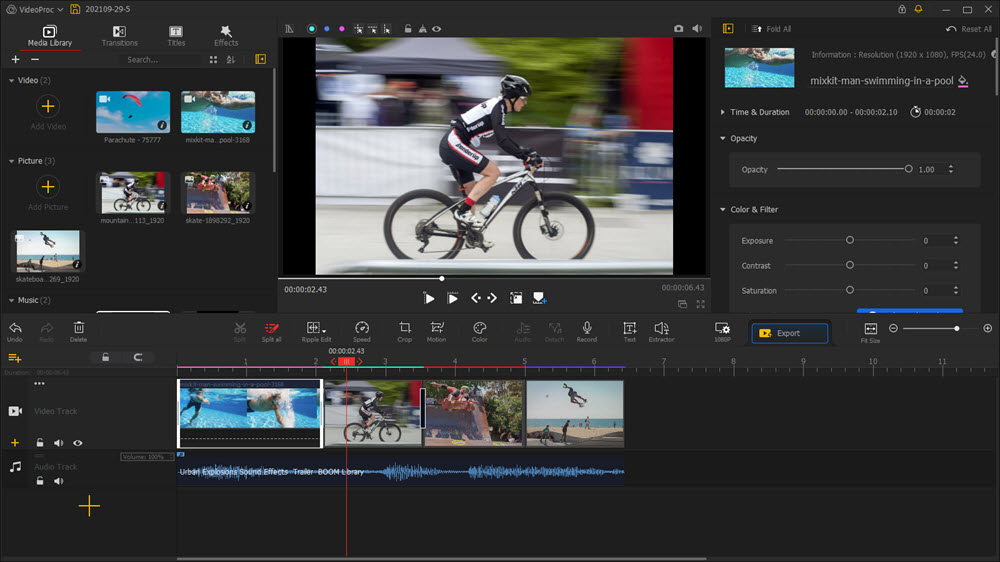
Task: Select the Crop tool in toolbar
Action: [404, 328]
